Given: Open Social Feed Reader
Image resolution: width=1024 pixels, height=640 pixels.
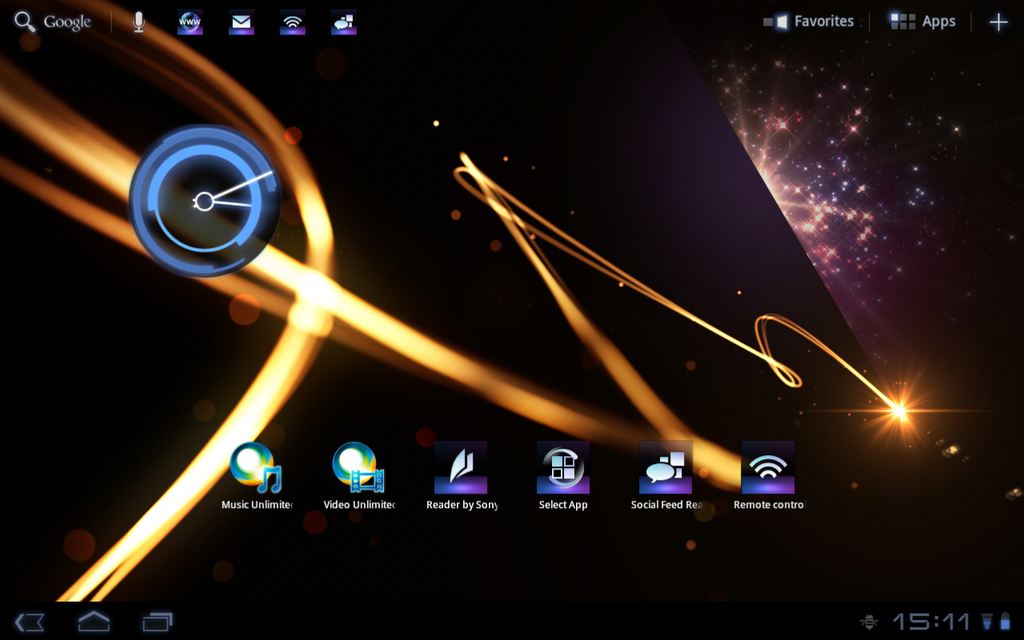Looking at the screenshot, I should point(665,468).
